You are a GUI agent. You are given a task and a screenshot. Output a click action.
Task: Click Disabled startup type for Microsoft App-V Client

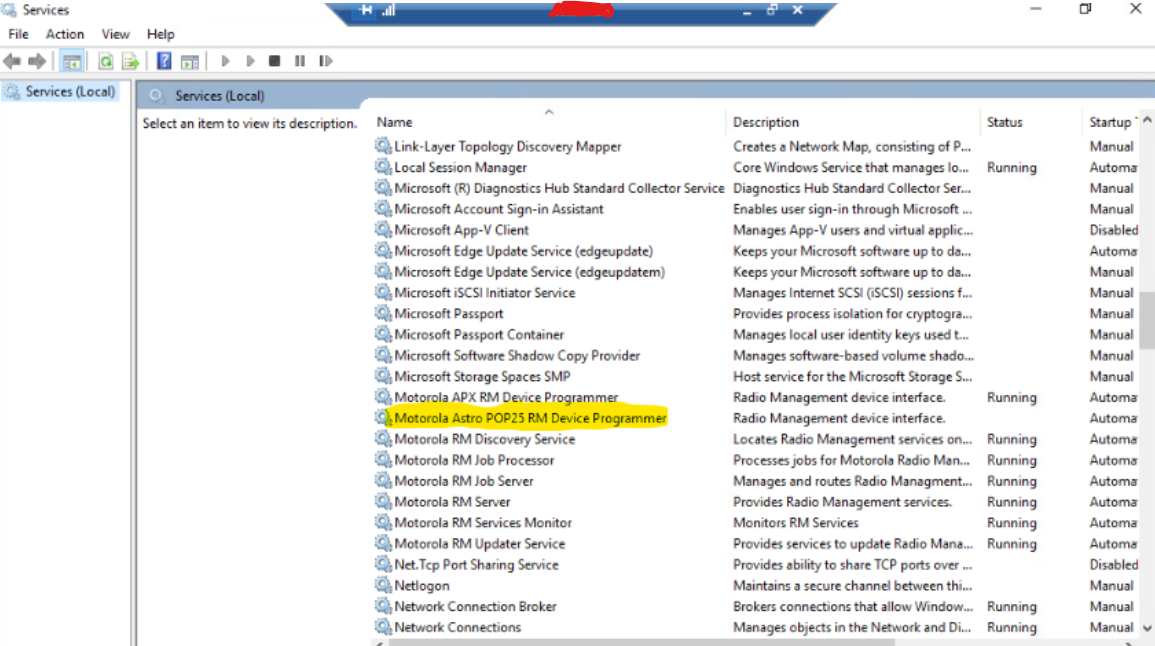[1114, 231]
